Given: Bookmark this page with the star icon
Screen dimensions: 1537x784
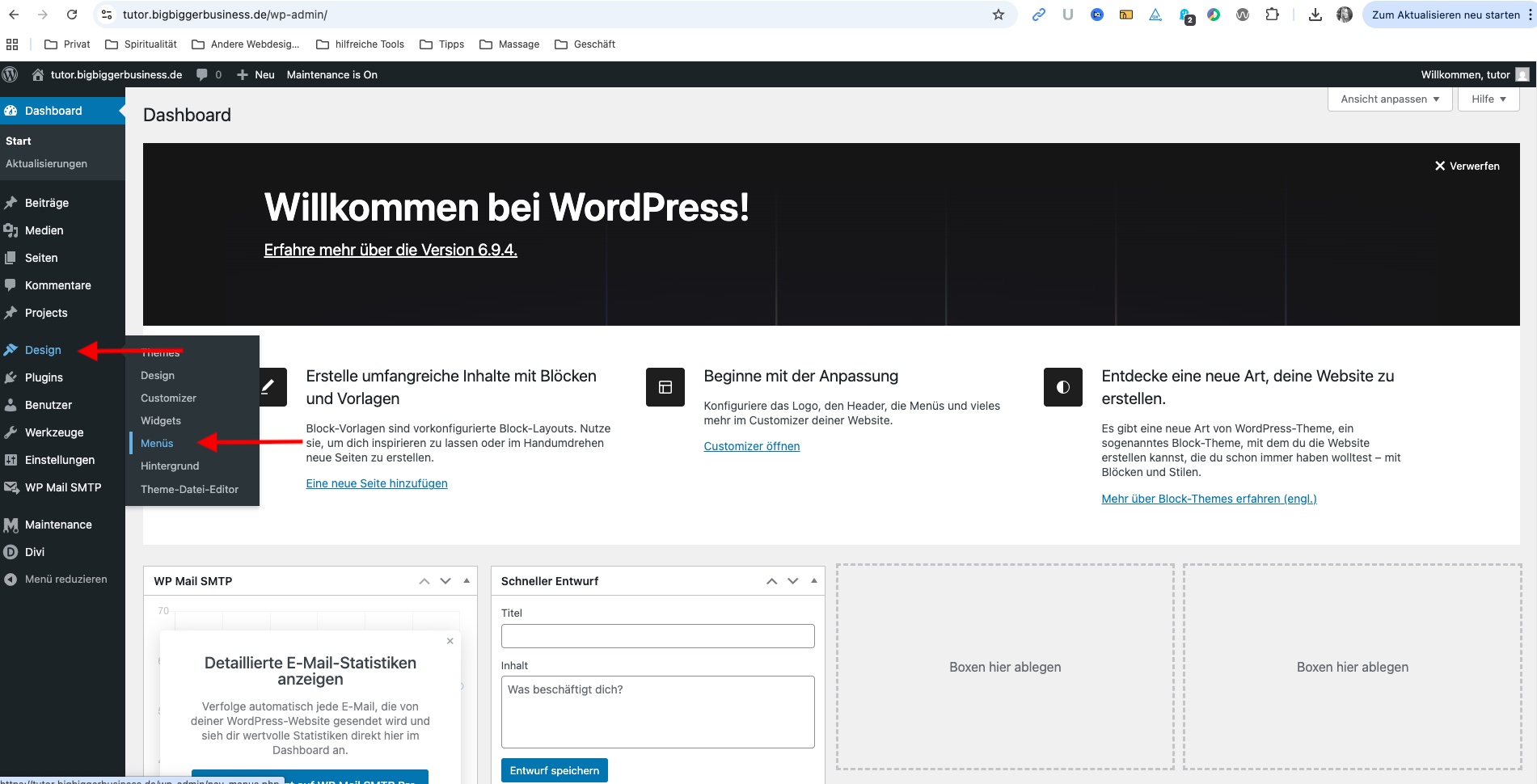Looking at the screenshot, I should pos(999,15).
